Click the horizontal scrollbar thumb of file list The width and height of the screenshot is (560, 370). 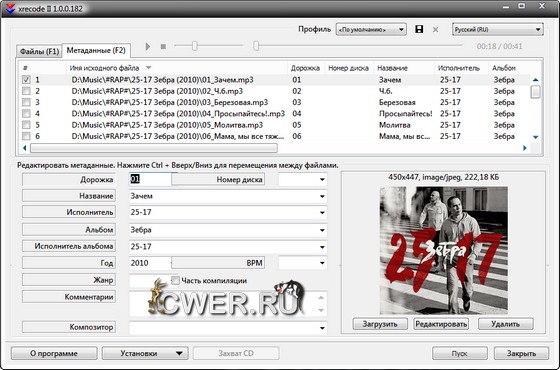154,148
